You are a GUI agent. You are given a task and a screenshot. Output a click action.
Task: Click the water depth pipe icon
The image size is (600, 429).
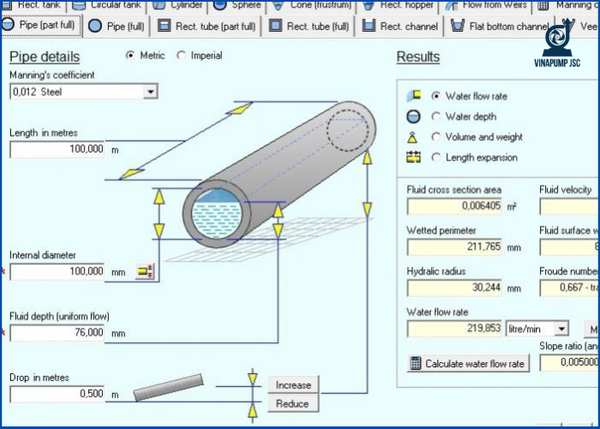(x=413, y=116)
